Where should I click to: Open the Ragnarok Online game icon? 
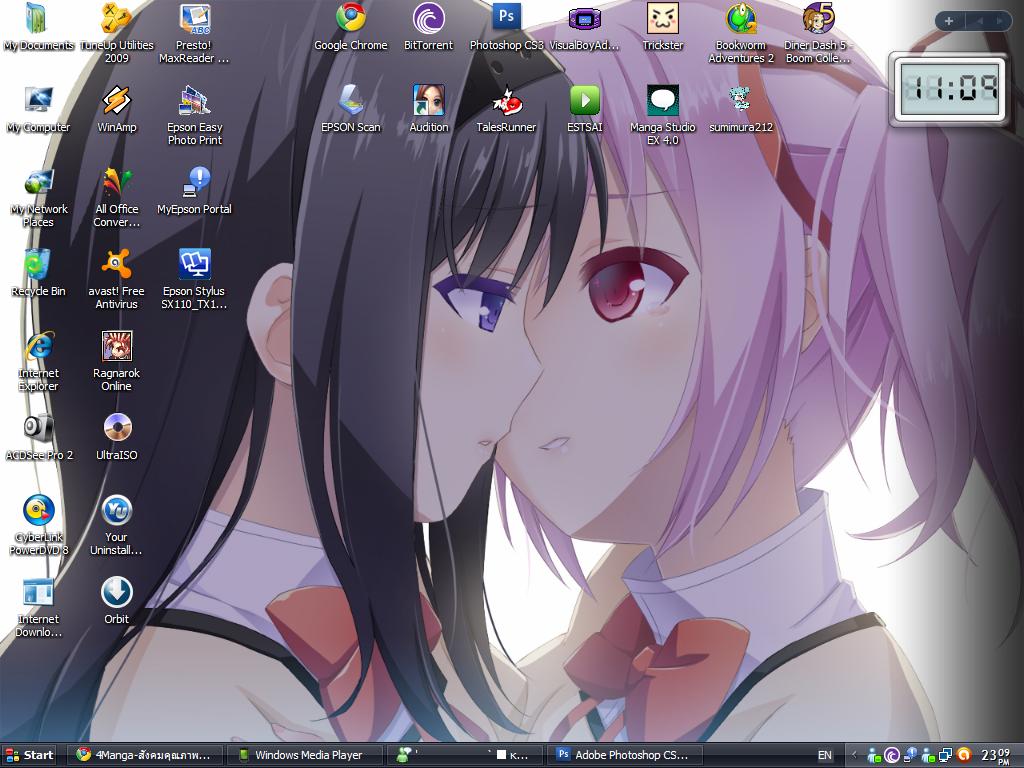(117, 361)
